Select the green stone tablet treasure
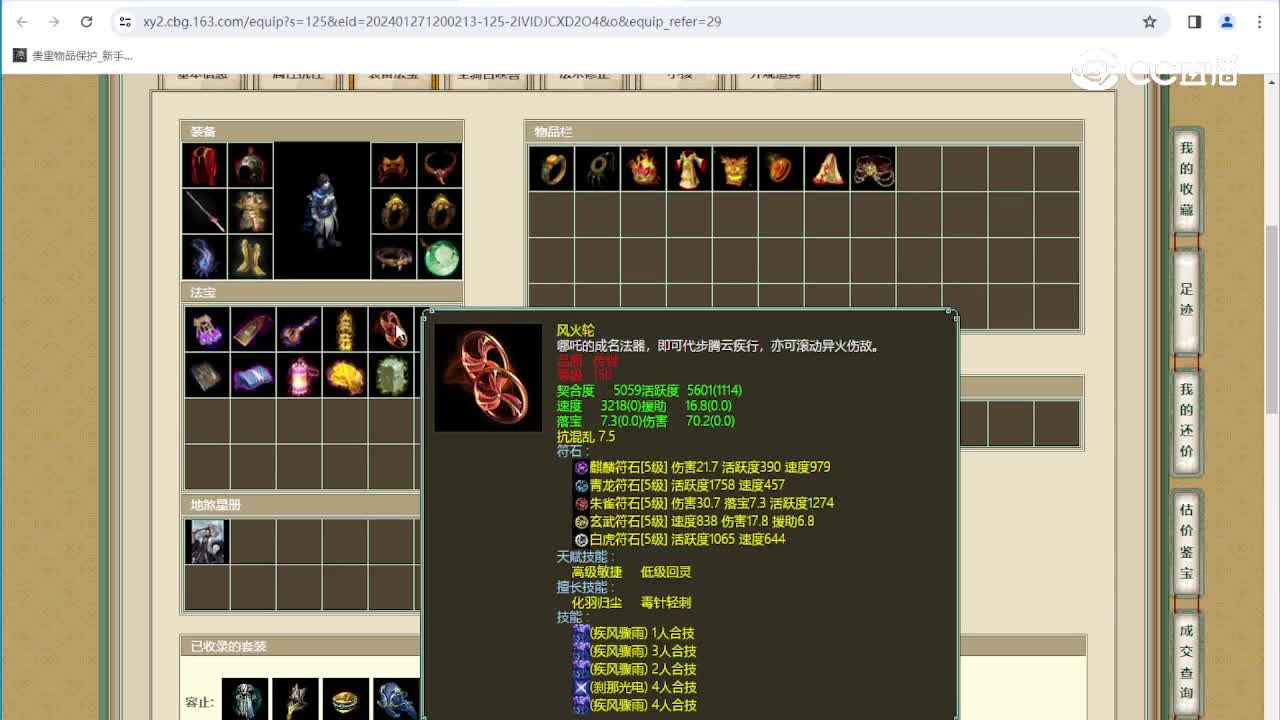 point(391,375)
